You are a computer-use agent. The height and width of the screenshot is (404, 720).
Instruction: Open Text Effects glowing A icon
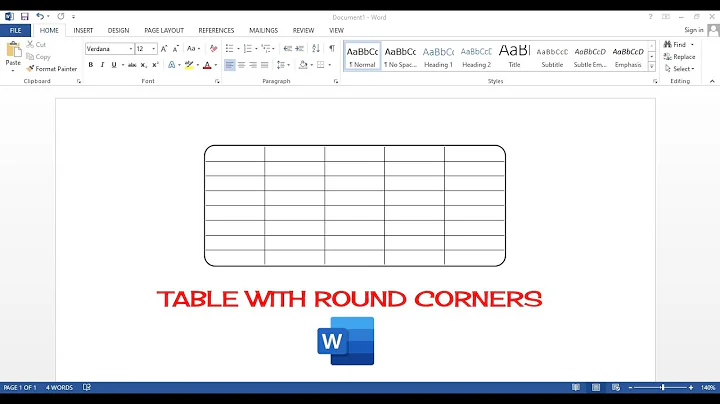pyautogui.click(x=172, y=65)
